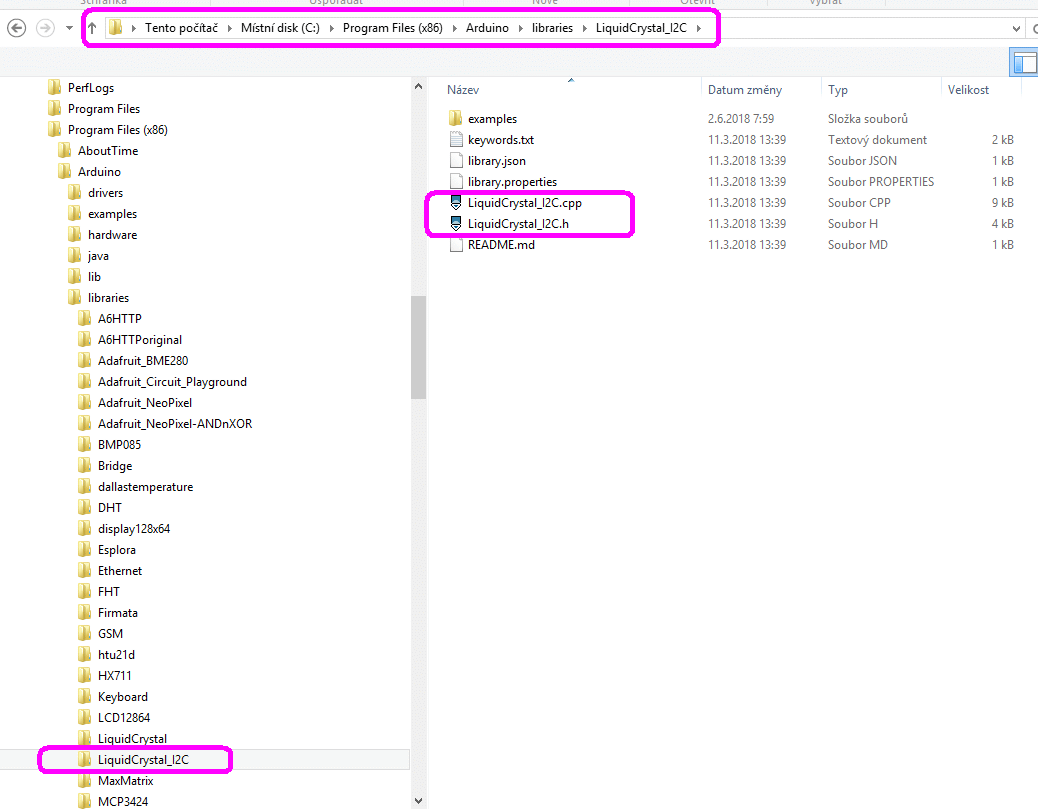This screenshot has height=809, width=1038.
Task: Open the examples folder icon in file list
Action: (456, 119)
